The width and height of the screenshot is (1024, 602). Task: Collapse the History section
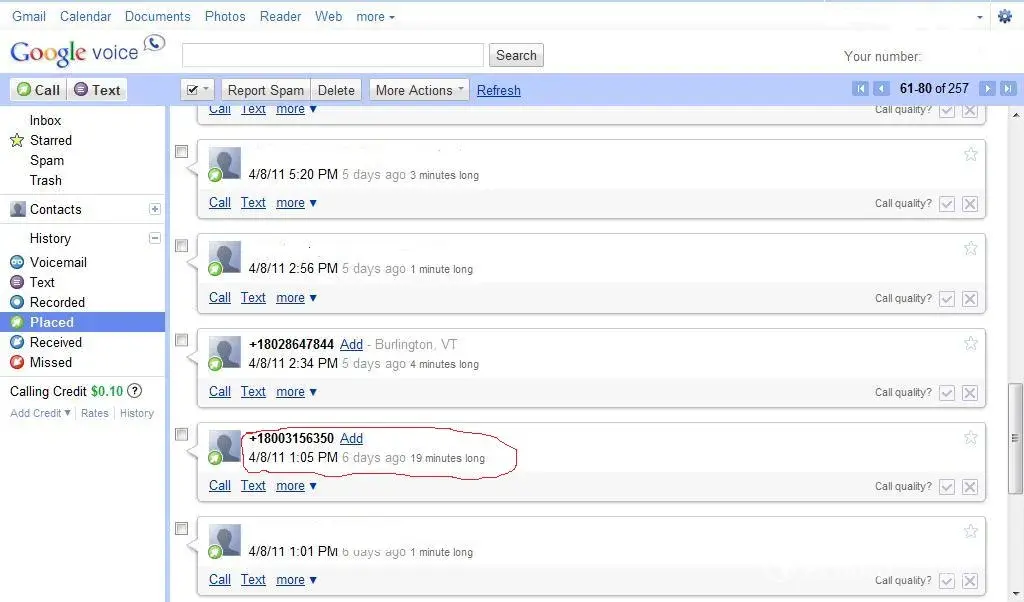[155, 238]
